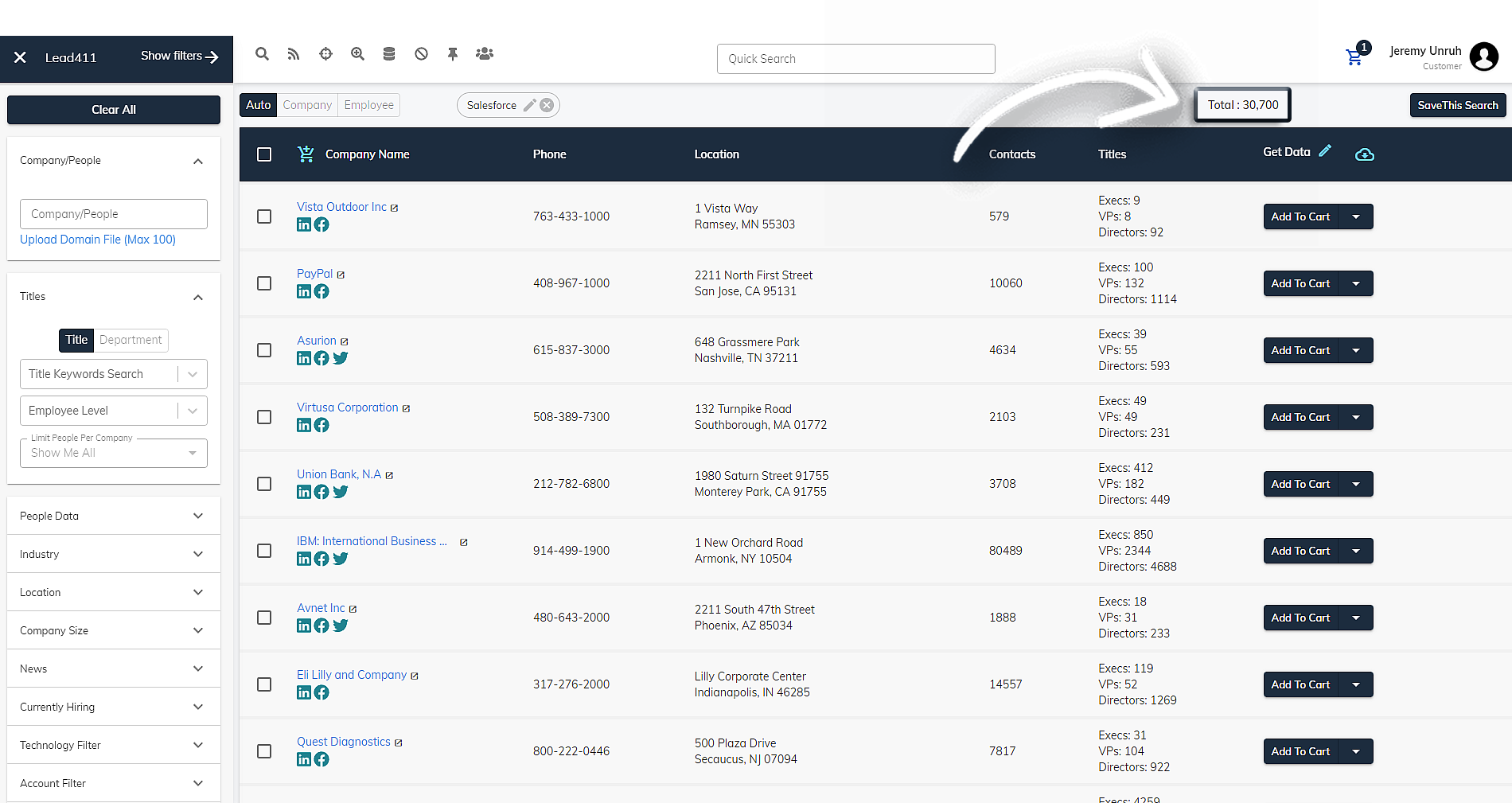Expand the Technology Filter section
Viewport: 1512px width, 803px height.
point(113,745)
